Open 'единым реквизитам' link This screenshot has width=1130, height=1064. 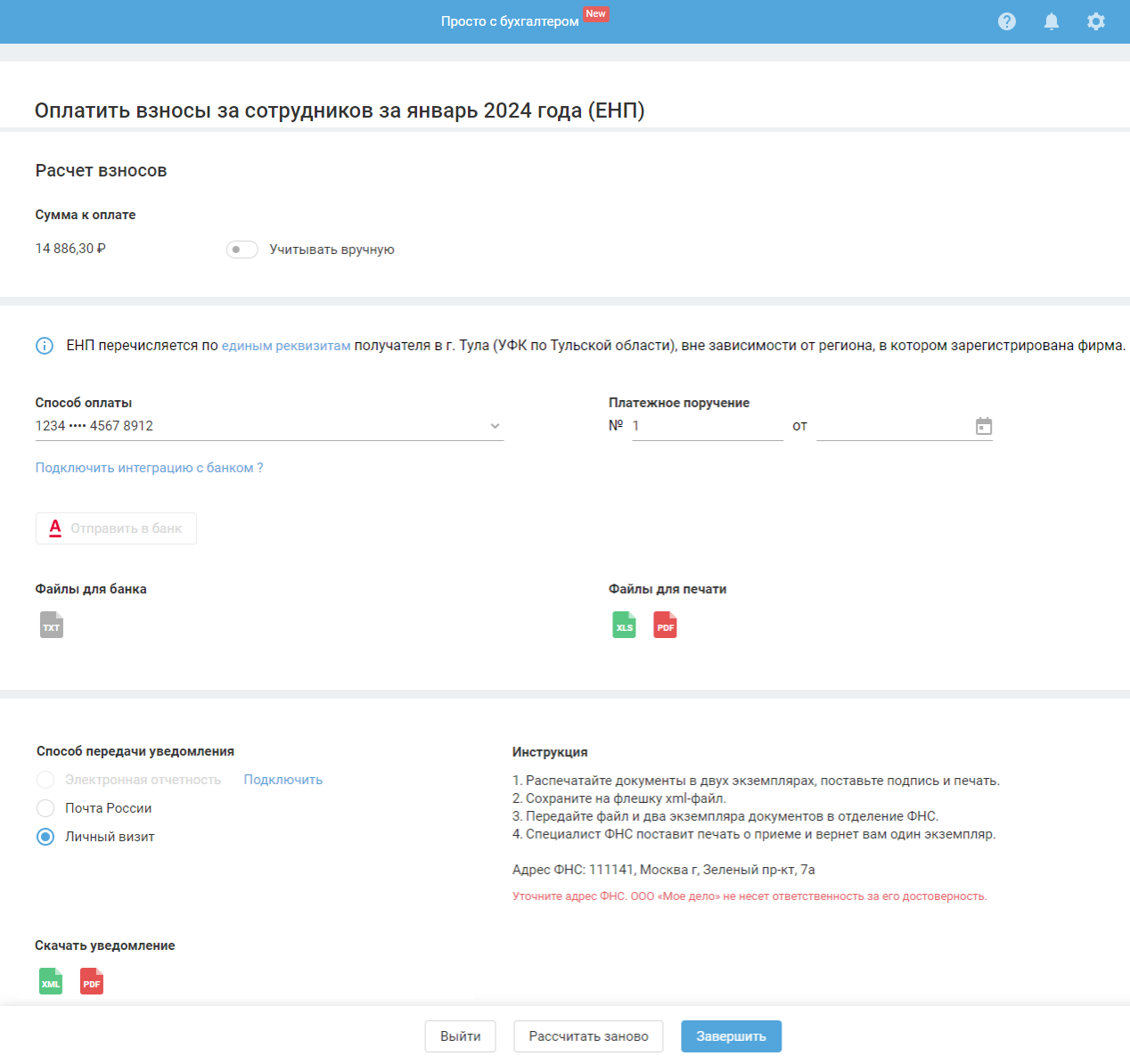(x=286, y=346)
